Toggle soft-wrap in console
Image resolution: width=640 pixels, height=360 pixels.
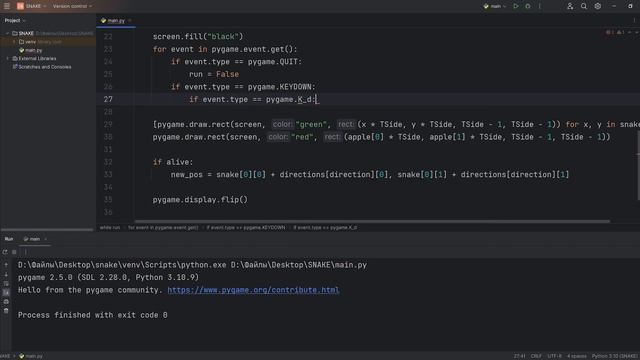tap(6, 284)
